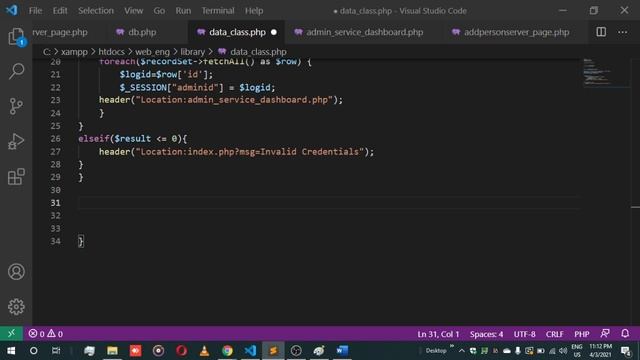The height and width of the screenshot is (360, 640).
Task: Open the Windows Start menu
Action: click(11, 350)
